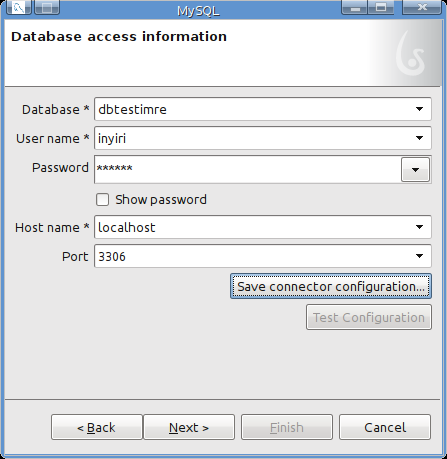Open the User name dropdown list

(x=419, y=138)
